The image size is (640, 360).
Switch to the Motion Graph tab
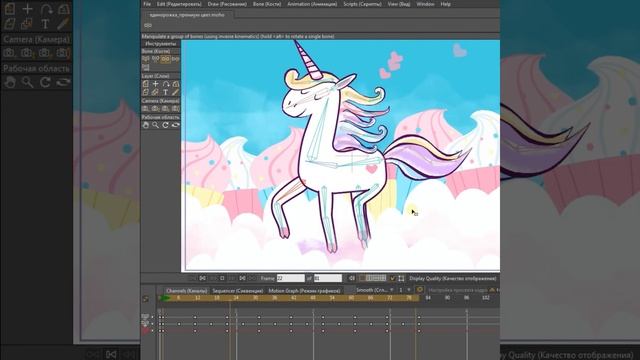[x=304, y=291]
